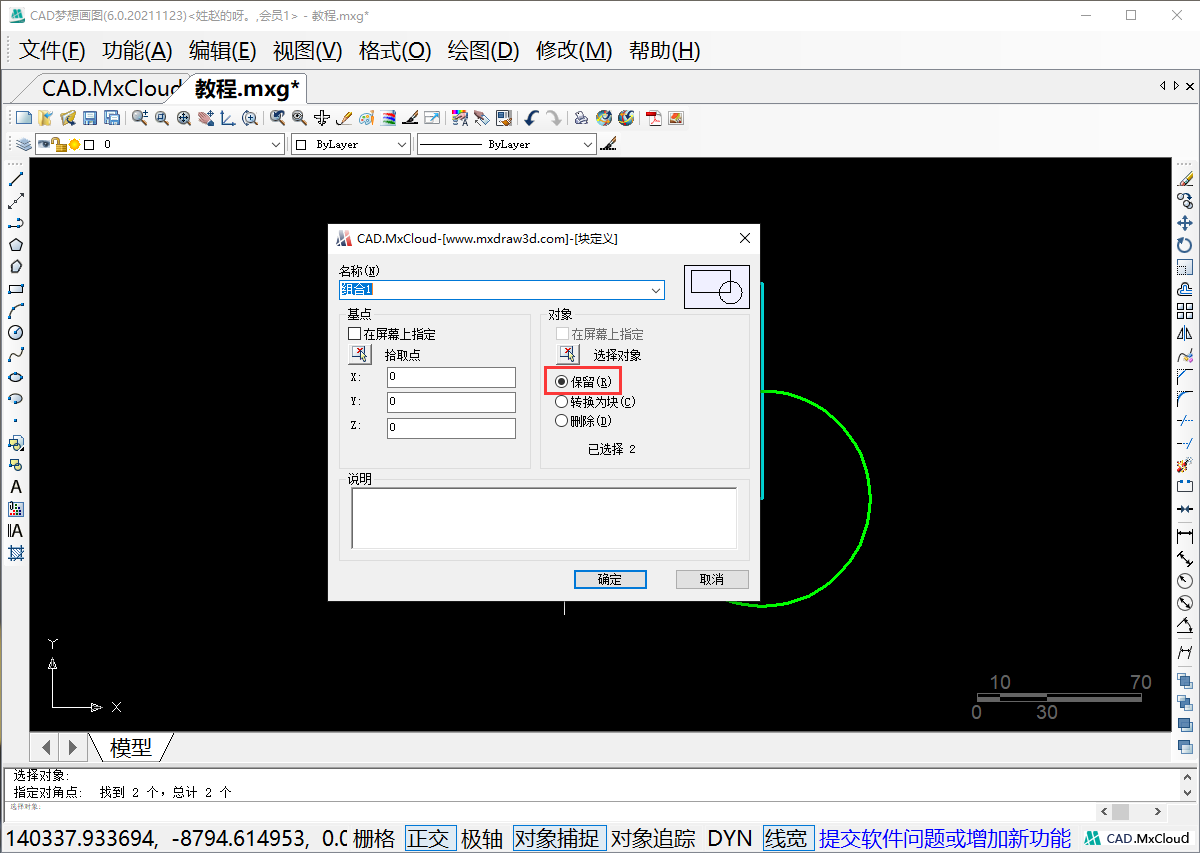Image resolution: width=1200 pixels, height=853 pixels.
Task: Click the X coordinate input field
Action: tap(451, 377)
